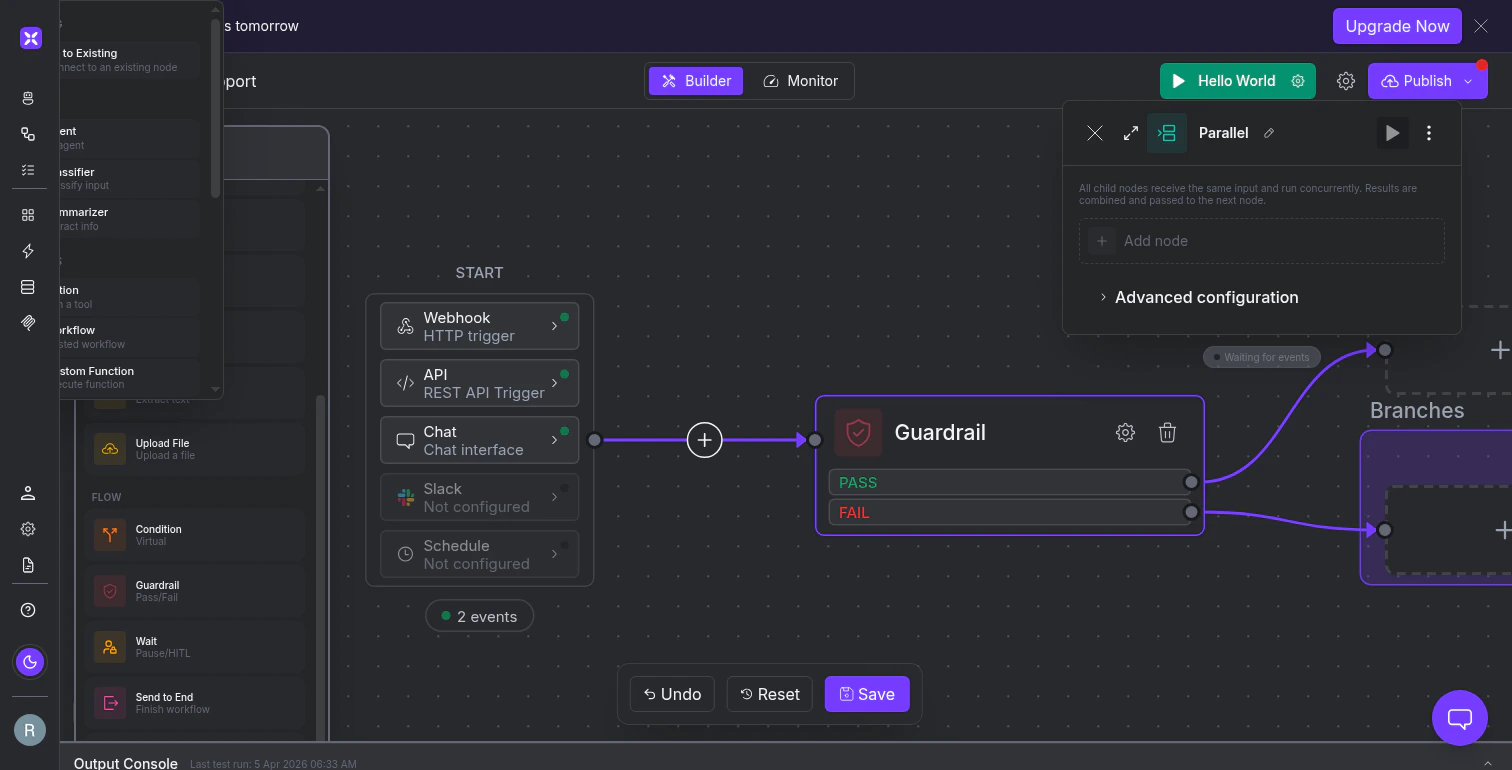Switch to the Monitor tab
This screenshot has width=1512, height=770.
800,81
